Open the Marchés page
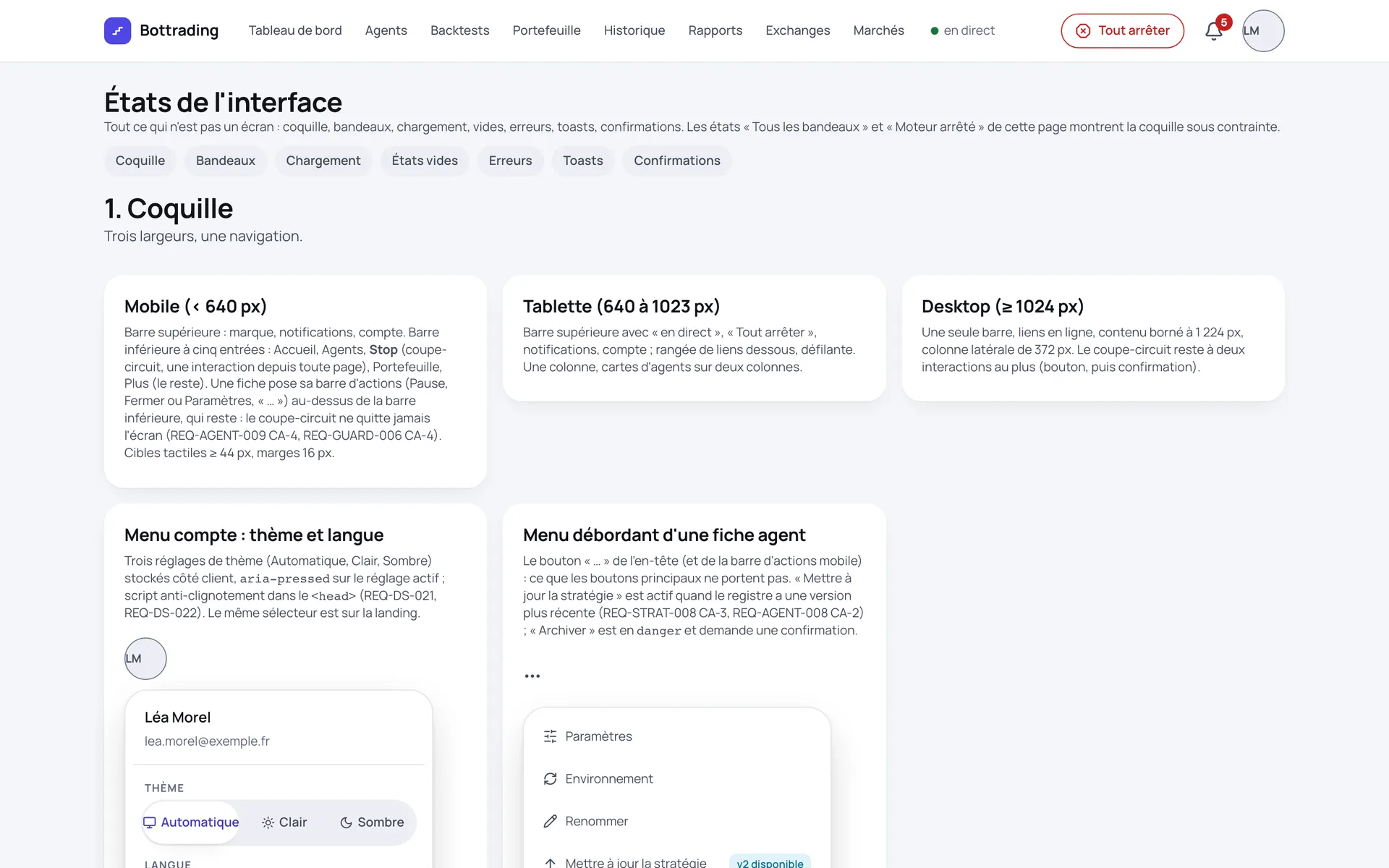Screen dimensions: 1389x868 click(879, 30)
